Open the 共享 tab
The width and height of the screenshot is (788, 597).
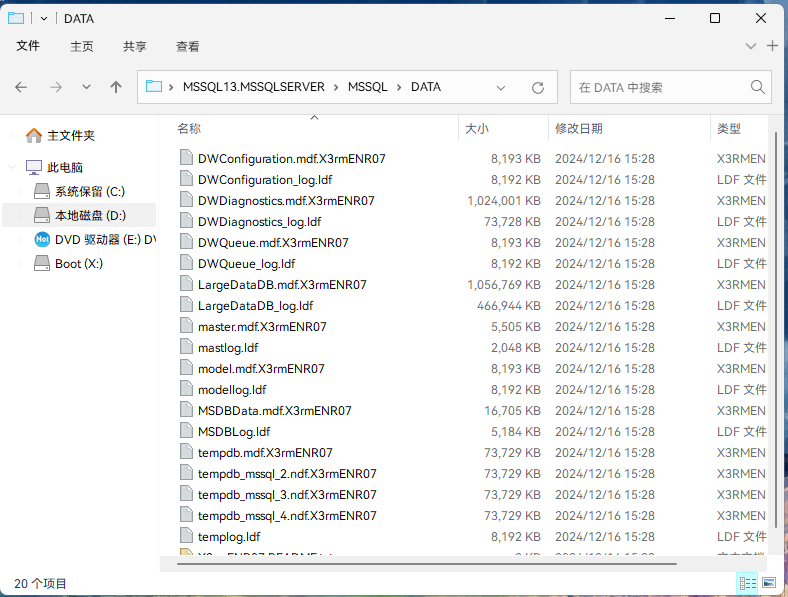point(135,47)
